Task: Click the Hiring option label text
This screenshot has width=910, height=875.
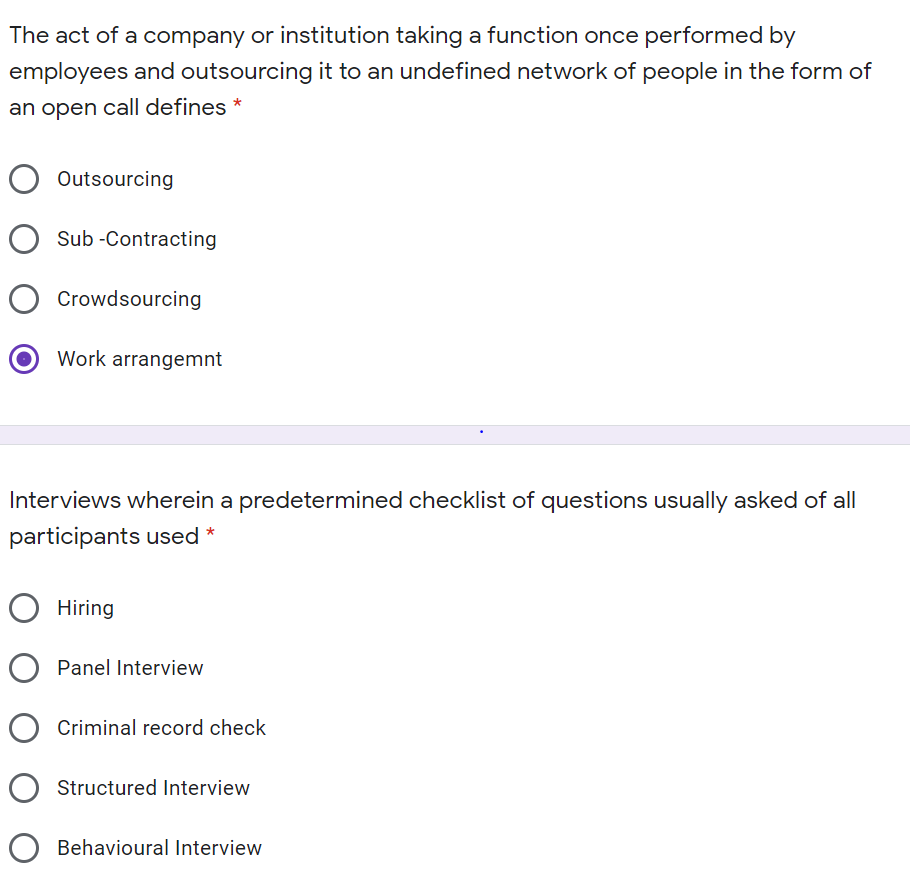Action: [x=85, y=608]
